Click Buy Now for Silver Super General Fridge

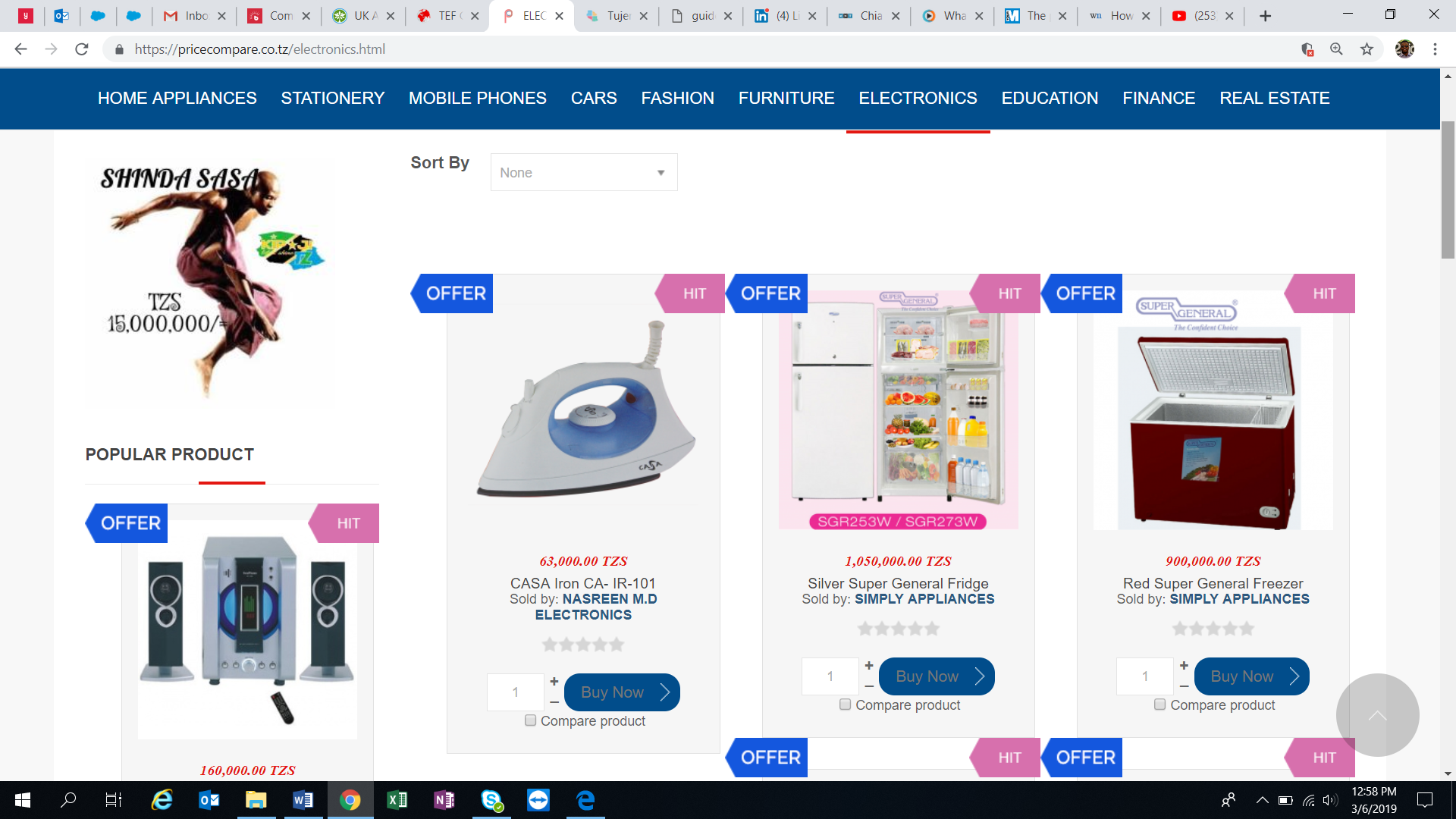pos(936,676)
